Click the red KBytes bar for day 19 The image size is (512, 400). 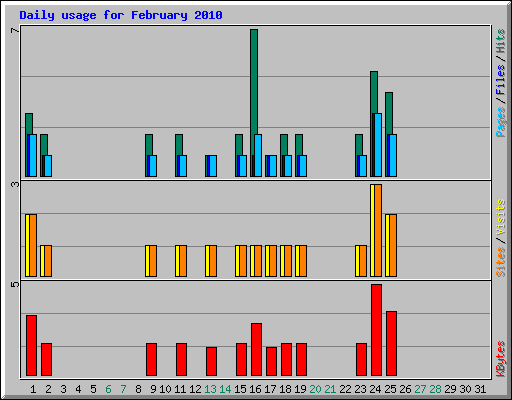[x=302, y=359]
